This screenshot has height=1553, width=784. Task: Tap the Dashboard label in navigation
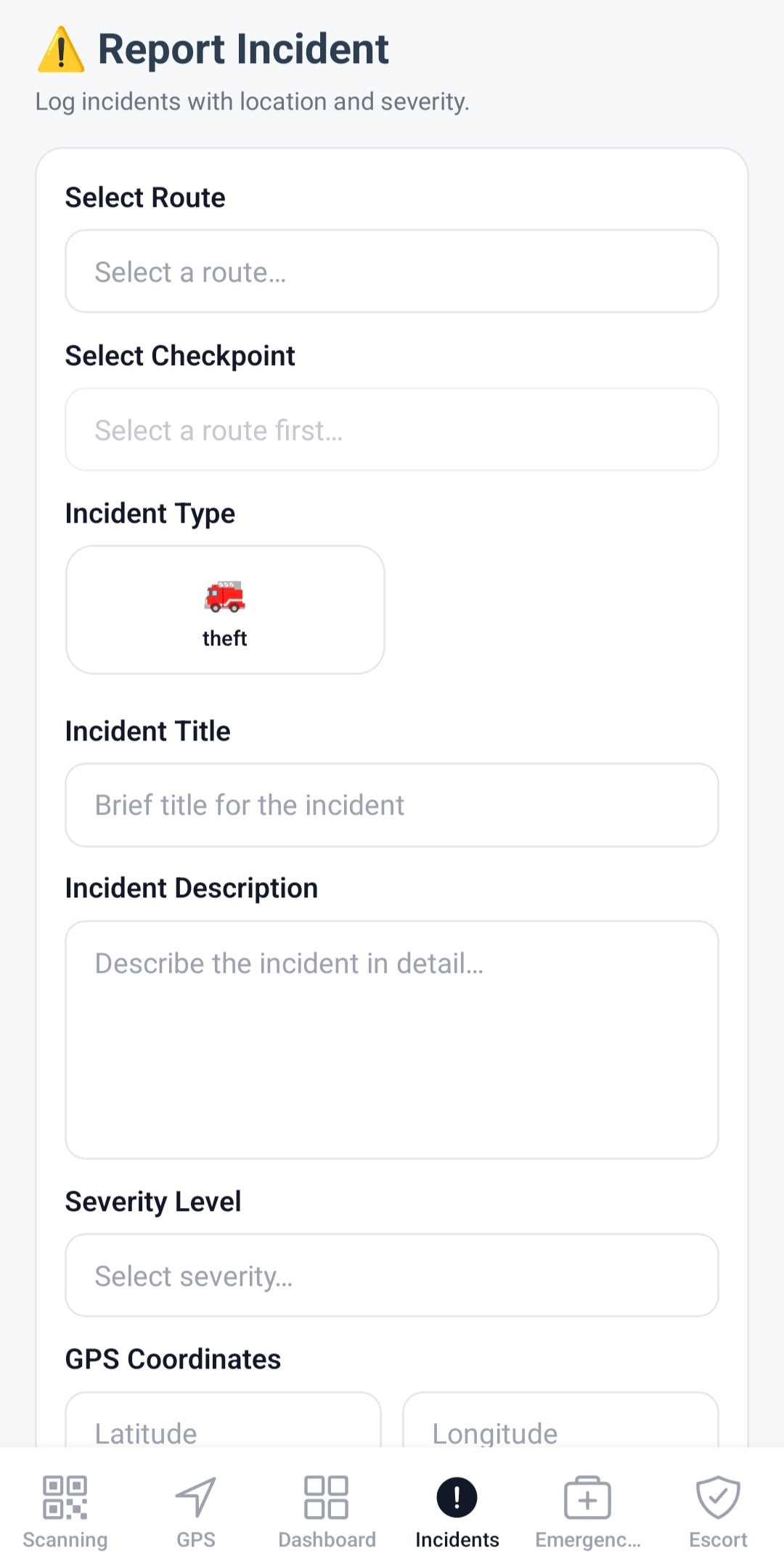pos(327,1539)
